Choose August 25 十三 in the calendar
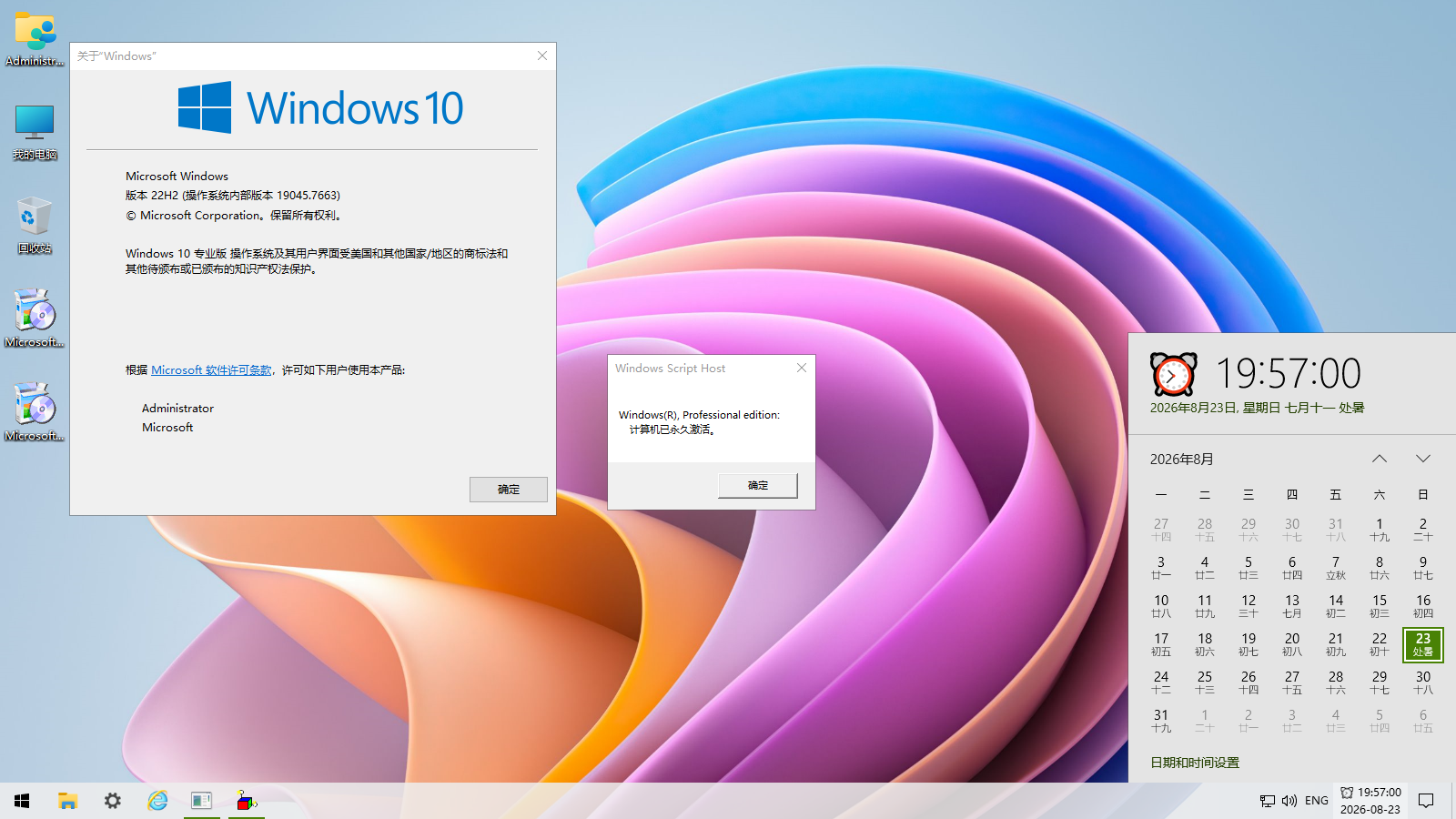 coord(1205,683)
